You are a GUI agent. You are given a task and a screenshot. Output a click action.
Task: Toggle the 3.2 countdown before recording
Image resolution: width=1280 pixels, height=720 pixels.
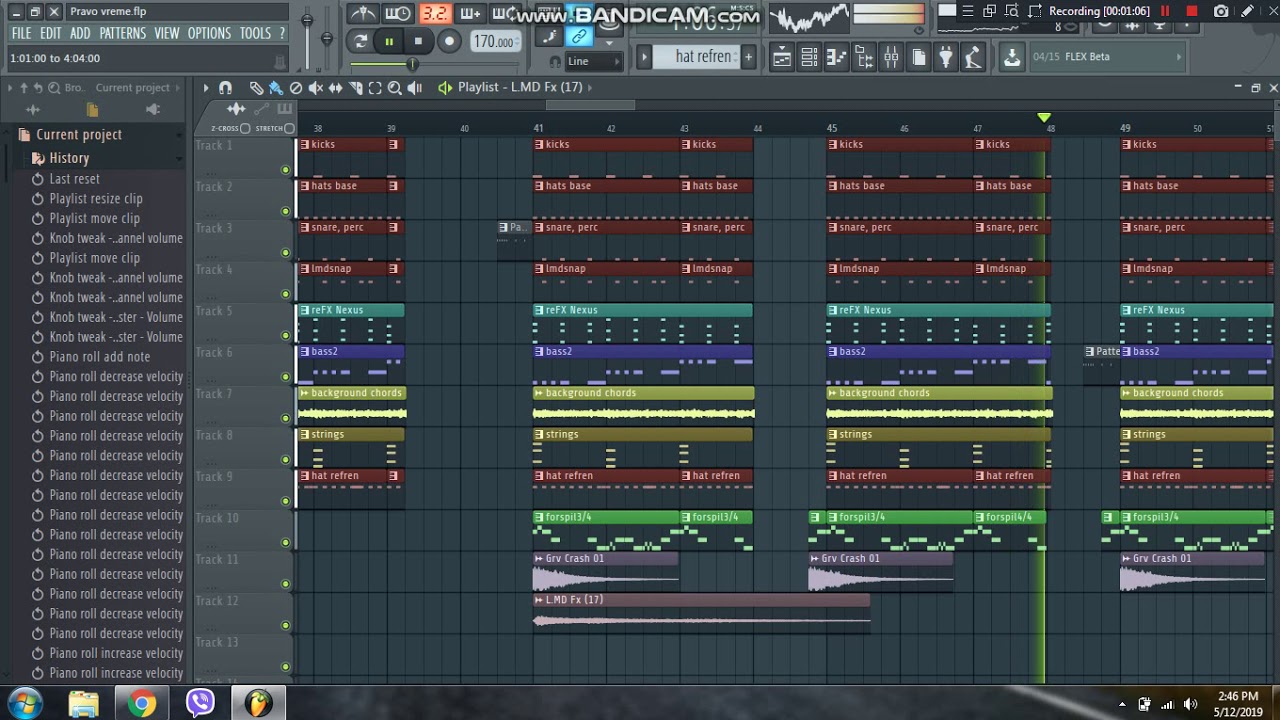pos(434,13)
